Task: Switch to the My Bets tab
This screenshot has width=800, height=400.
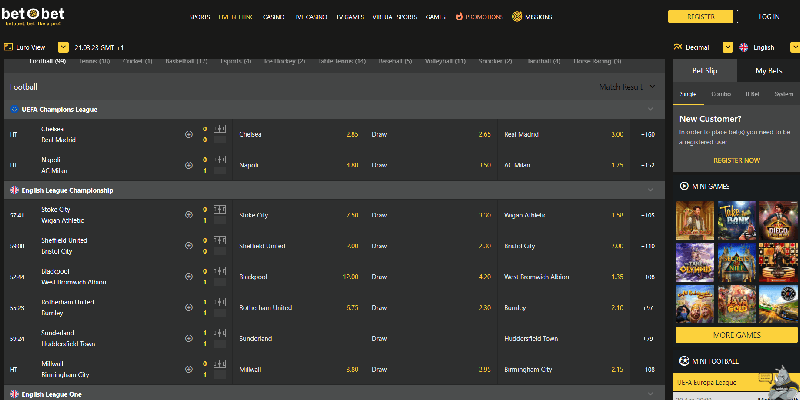Action: tap(768, 71)
